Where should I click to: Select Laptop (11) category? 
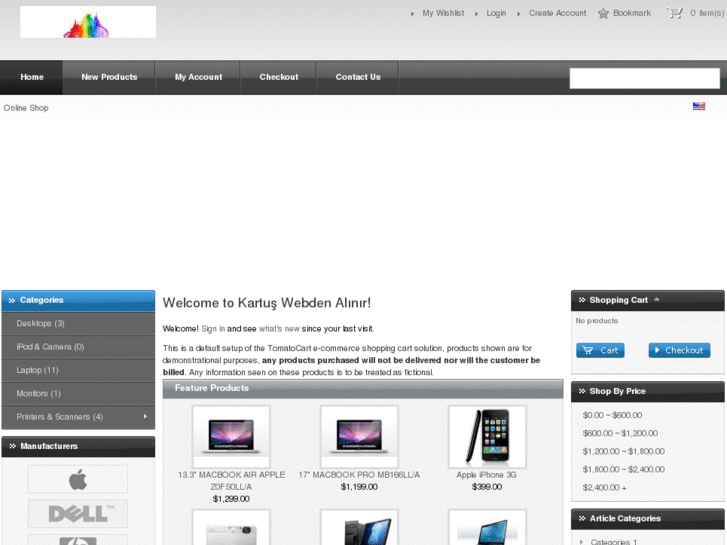(x=78, y=370)
